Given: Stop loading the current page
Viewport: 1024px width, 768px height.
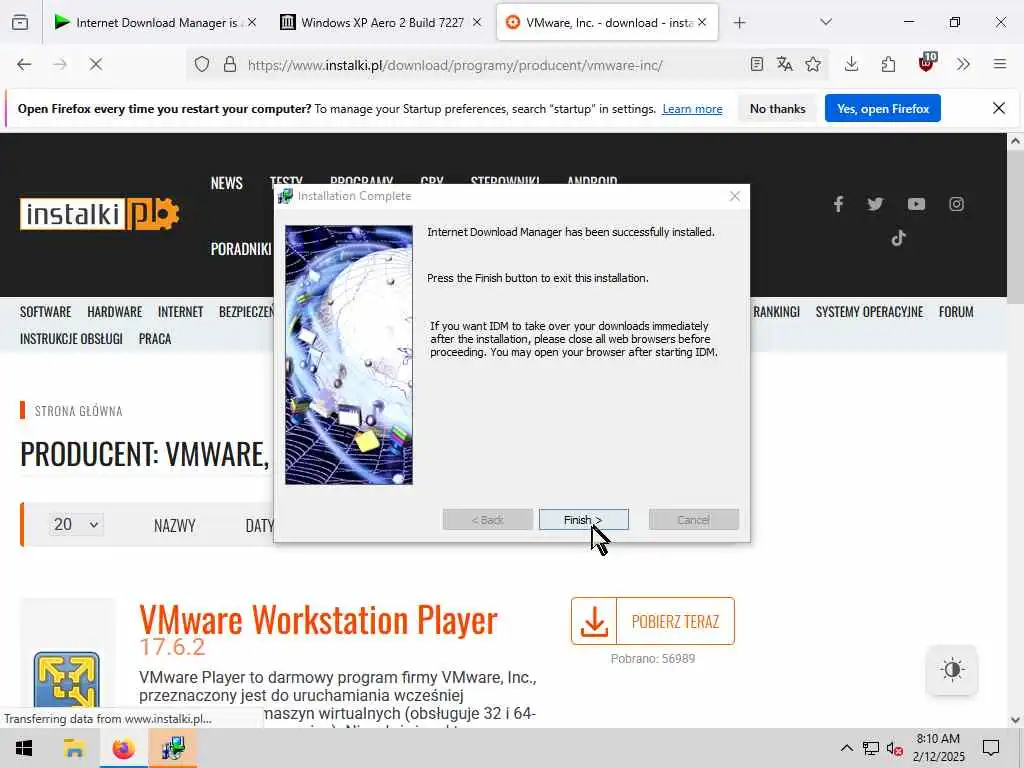Looking at the screenshot, I should pyautogui.click(x=95, y=65).
